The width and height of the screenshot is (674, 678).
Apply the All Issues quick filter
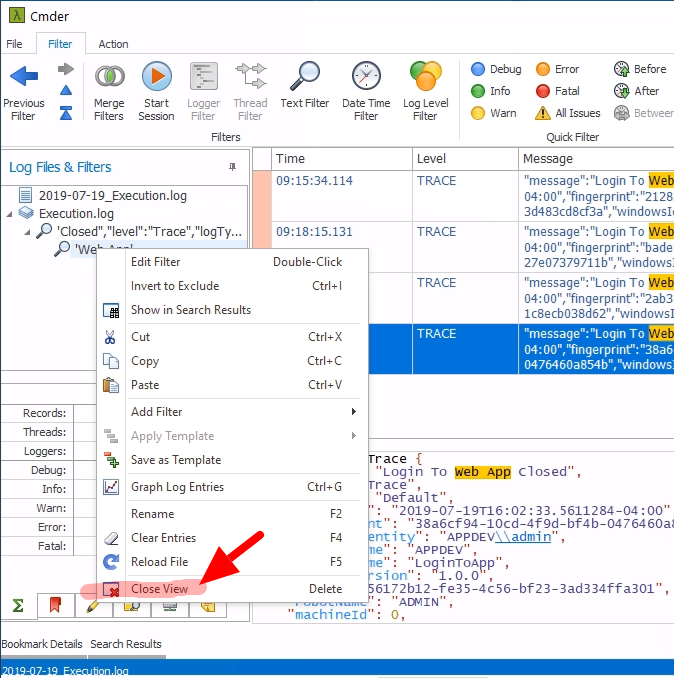[x=568, y=113]
